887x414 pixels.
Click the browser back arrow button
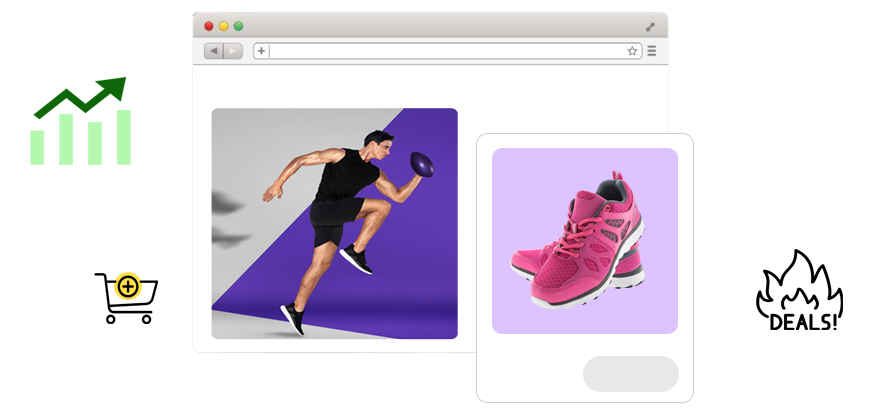pos(214,51)
